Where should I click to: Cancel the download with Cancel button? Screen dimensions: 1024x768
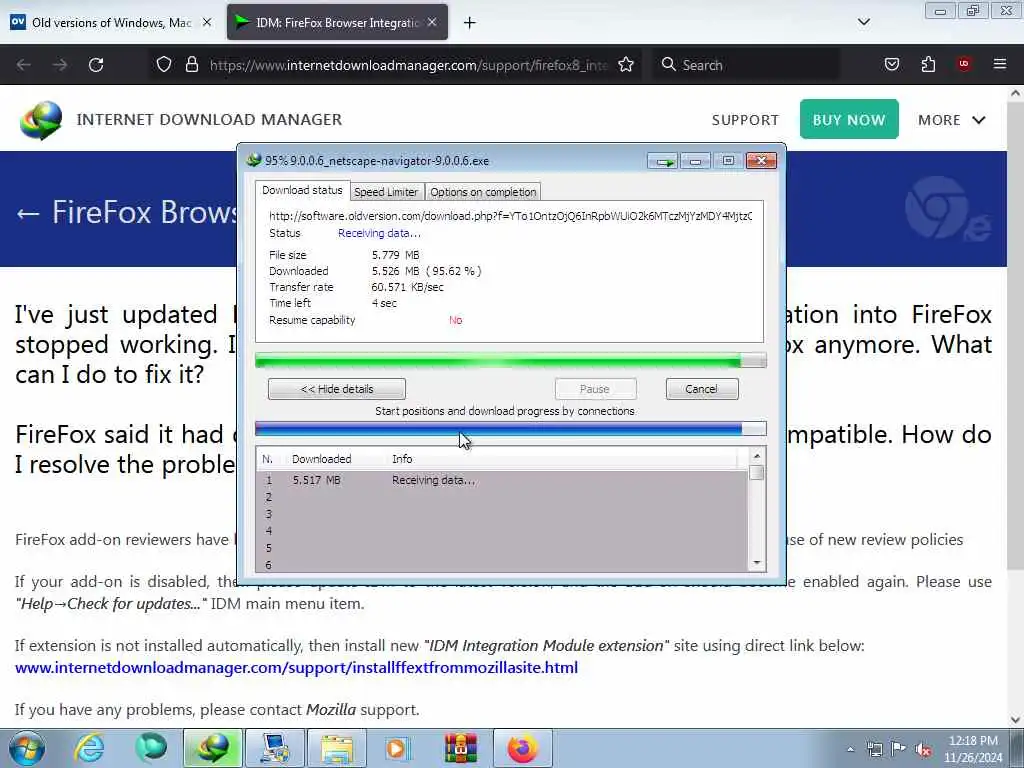(702, 389)
